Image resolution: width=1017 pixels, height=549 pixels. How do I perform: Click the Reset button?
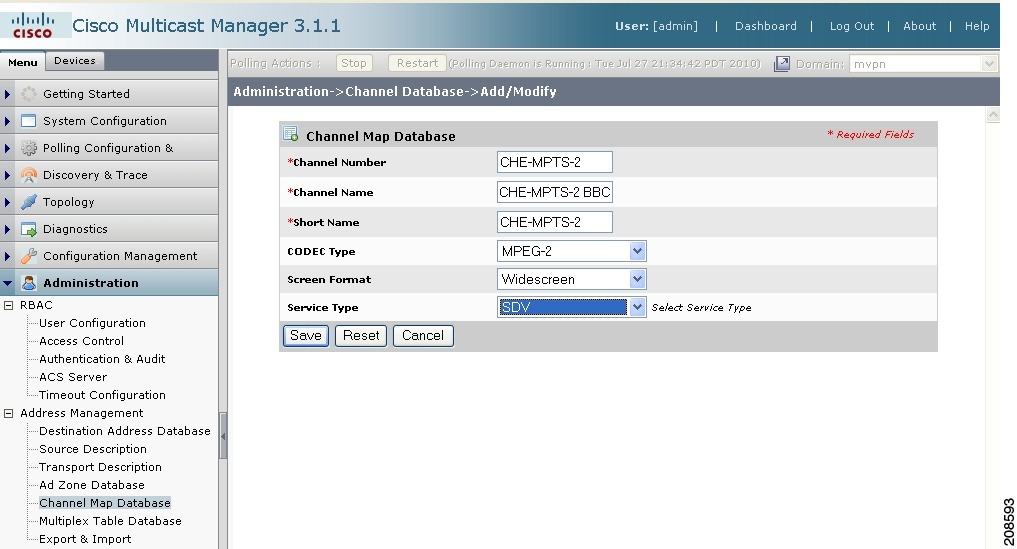pos(361,336)
